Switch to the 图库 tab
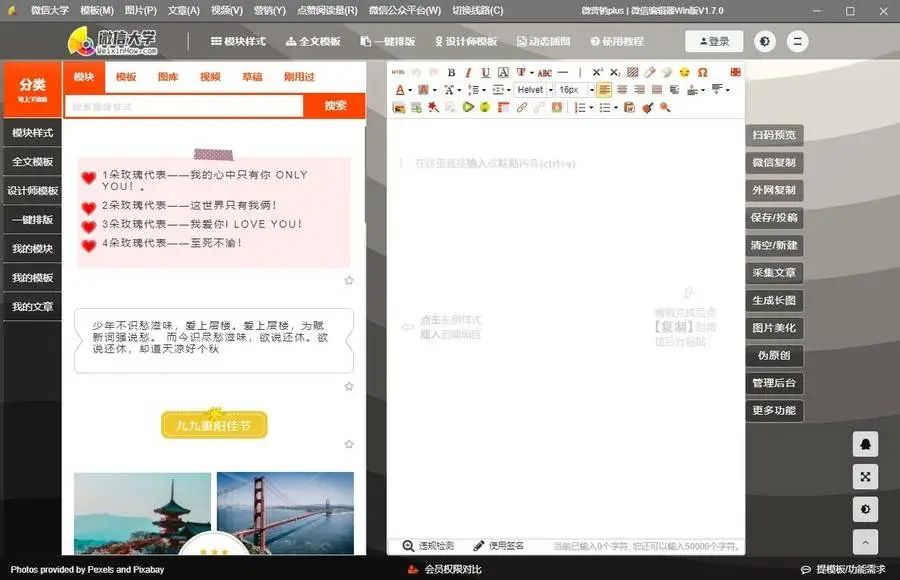Image resolution: width=900 pixels, height=580 pixels. [x=168, y=77]
